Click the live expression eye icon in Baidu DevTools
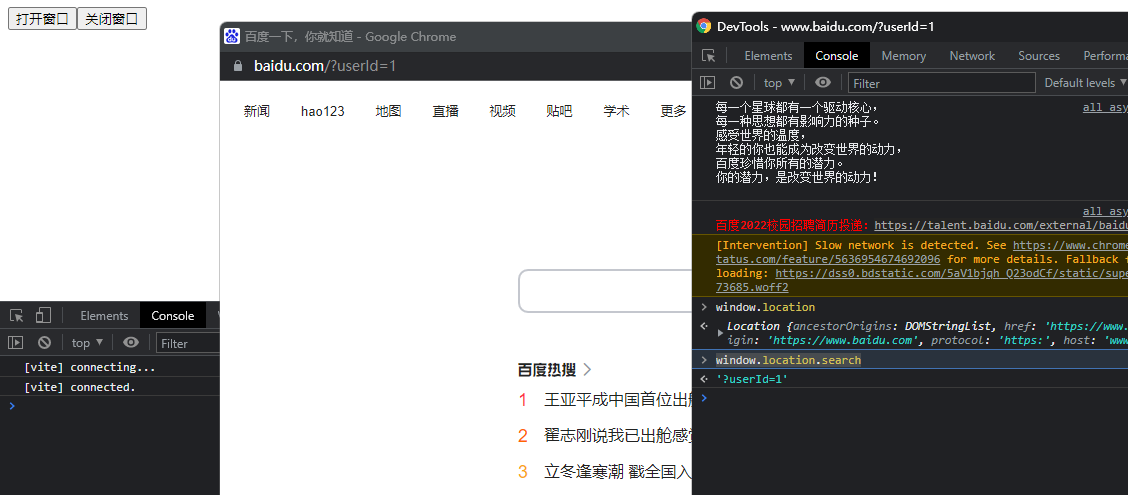Screen dimensions: 1128x495 823,83
